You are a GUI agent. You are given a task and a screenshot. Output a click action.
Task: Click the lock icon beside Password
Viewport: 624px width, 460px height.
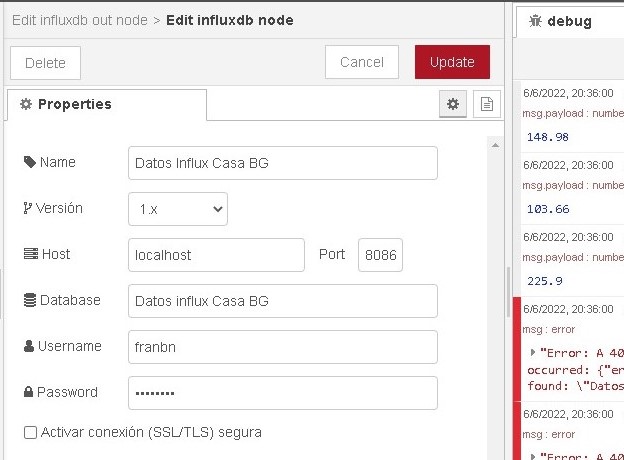point(28,392)
